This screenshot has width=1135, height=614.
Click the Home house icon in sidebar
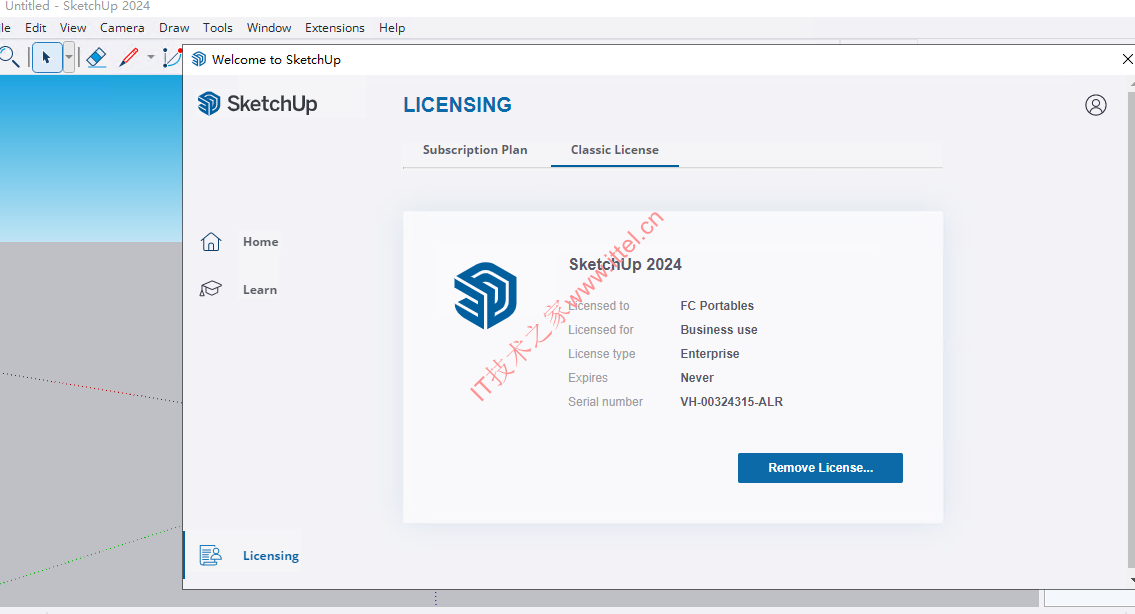pyautogui.click(x=211, y=242)
